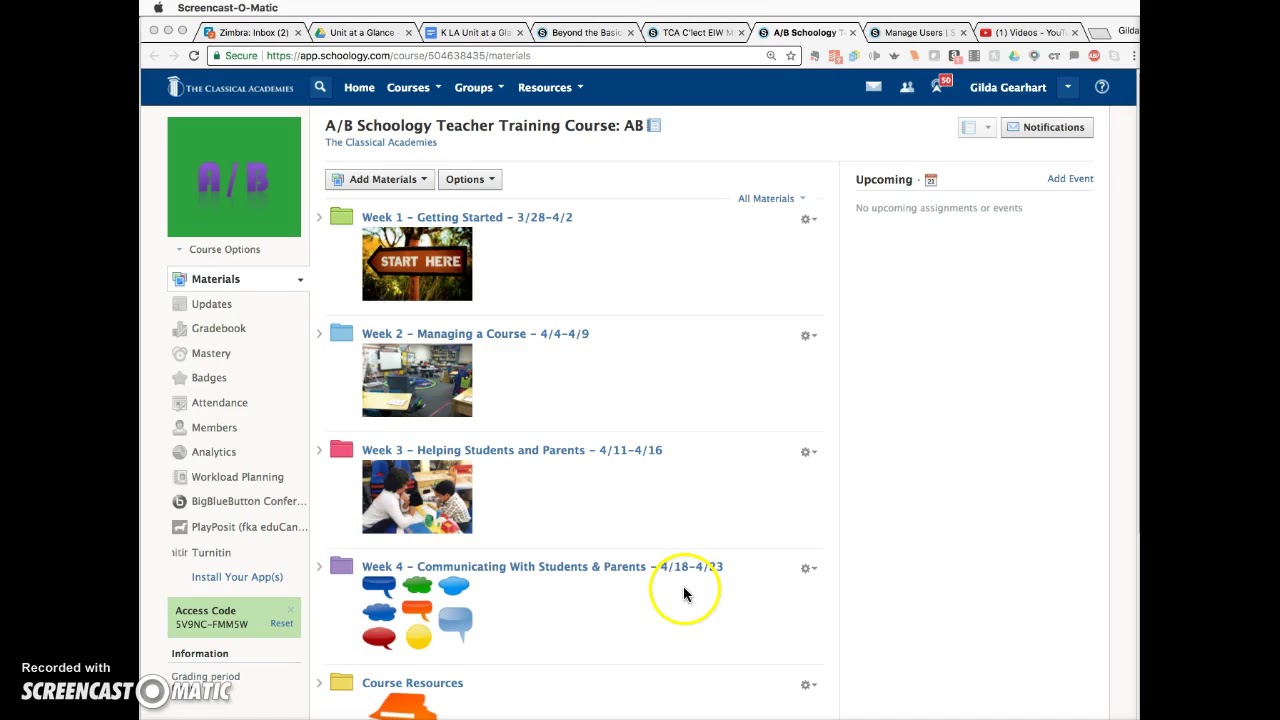
Task: Open the All Materials filter dropdown
Action: click(771, 198)
